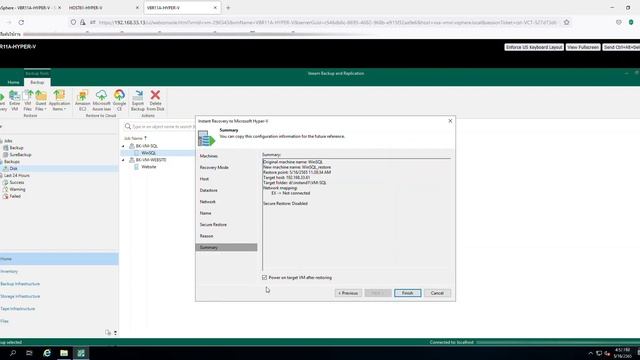Select the Summary wizard step
Viewport: 640px width, 360px height.
tap(226, 247)
